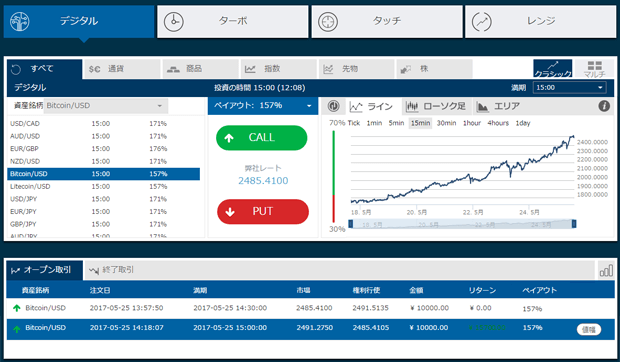
Task: Switch to マルチ multi-chart view
Action: pos(594,69)
